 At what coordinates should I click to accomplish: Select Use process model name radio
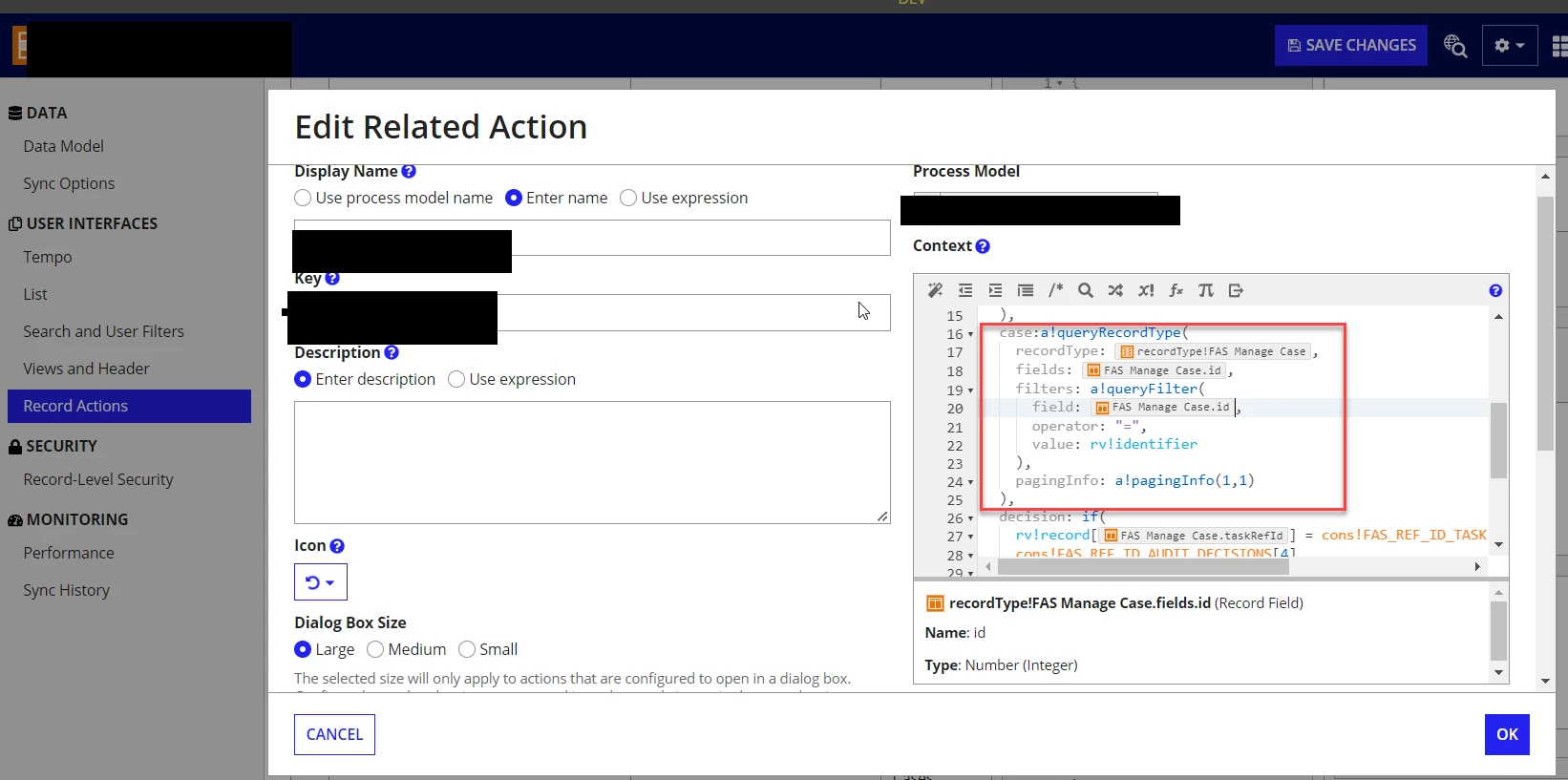(303, 198)
